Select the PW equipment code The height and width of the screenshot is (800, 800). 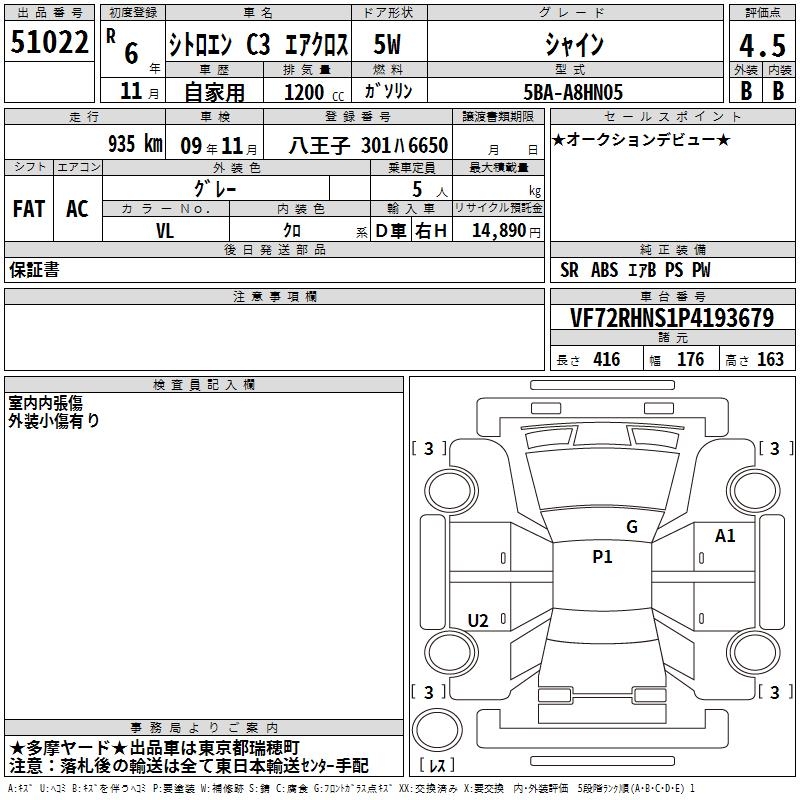[x=701, y=270]
